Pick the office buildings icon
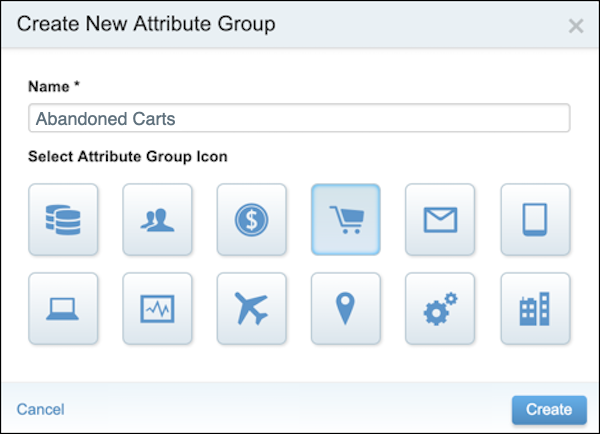The width and height of the screenshot is (600, 434). (x=535, y=308)
